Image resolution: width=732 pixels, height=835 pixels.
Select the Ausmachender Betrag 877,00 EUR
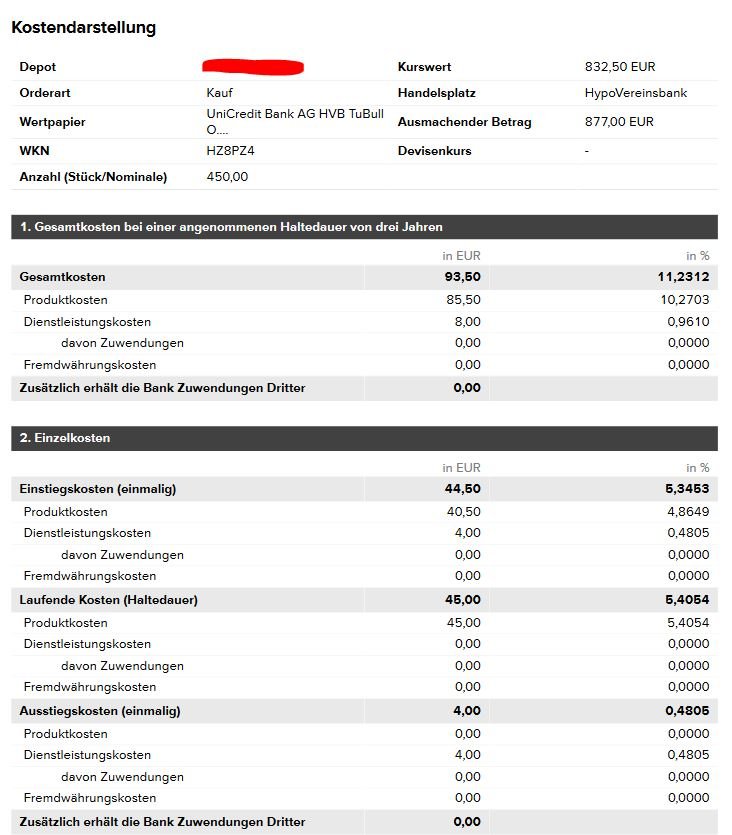(x=619, y=122)
